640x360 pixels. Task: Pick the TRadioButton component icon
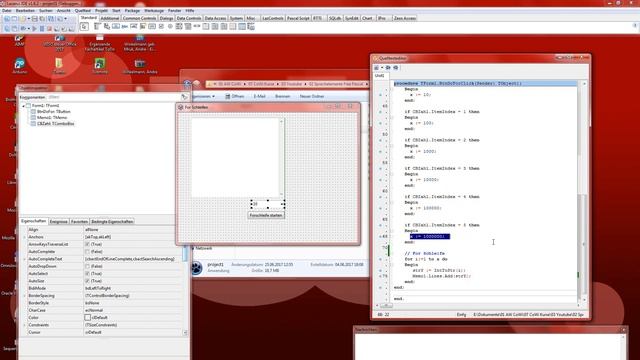pyautogui.click(x=170, y=27)
